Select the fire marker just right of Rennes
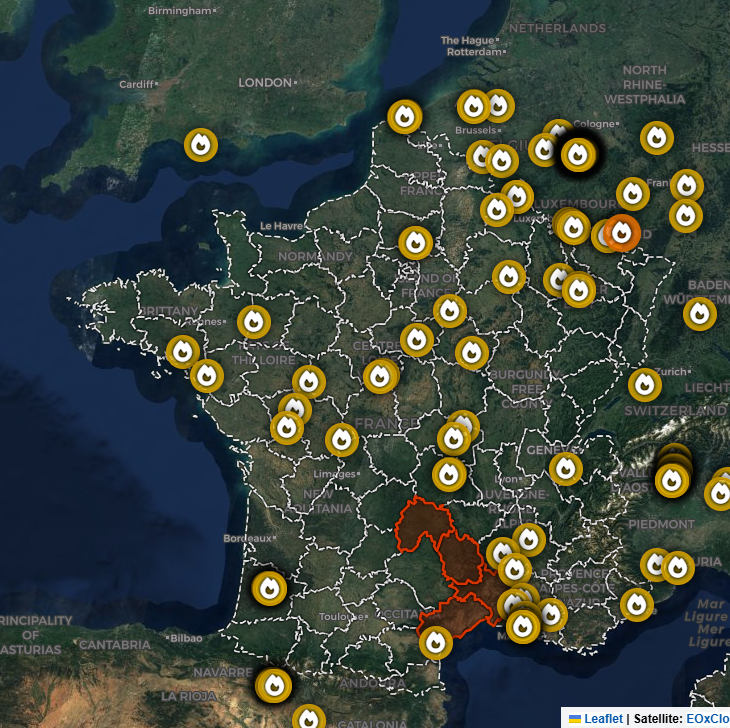 [254, 322]
